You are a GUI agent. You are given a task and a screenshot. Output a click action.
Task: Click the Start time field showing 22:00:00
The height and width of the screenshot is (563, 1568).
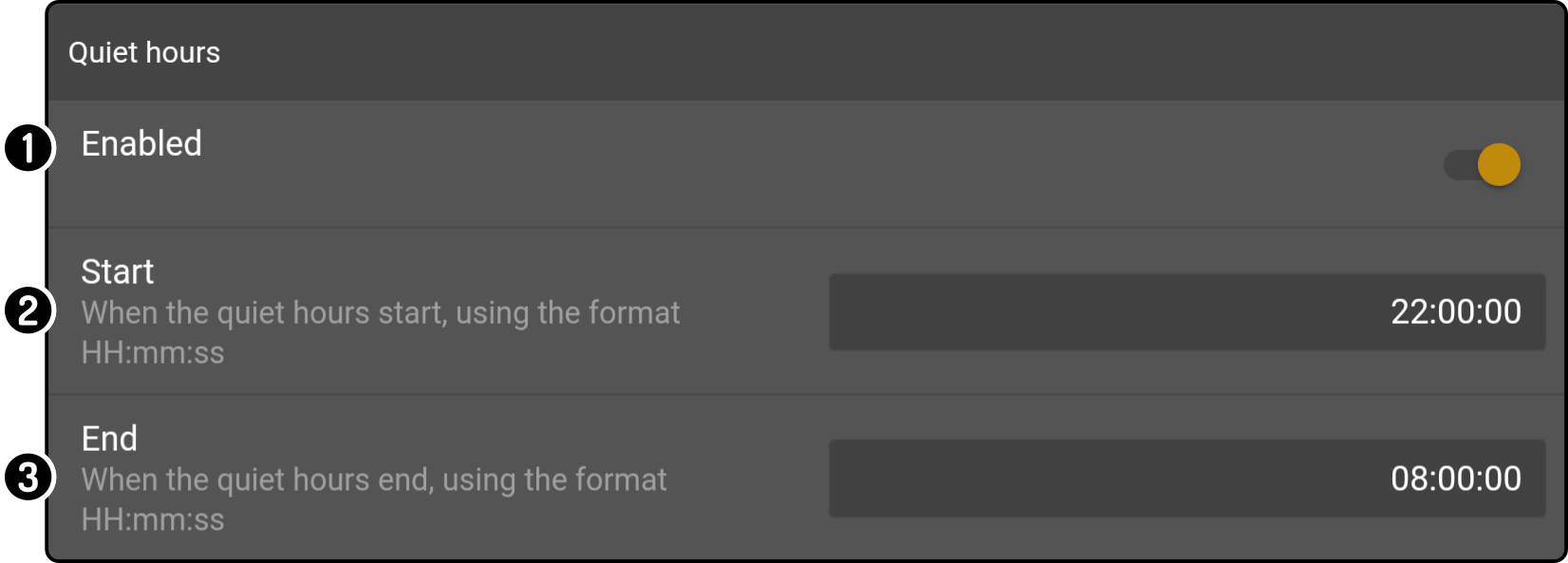(x=1186, y=312)
